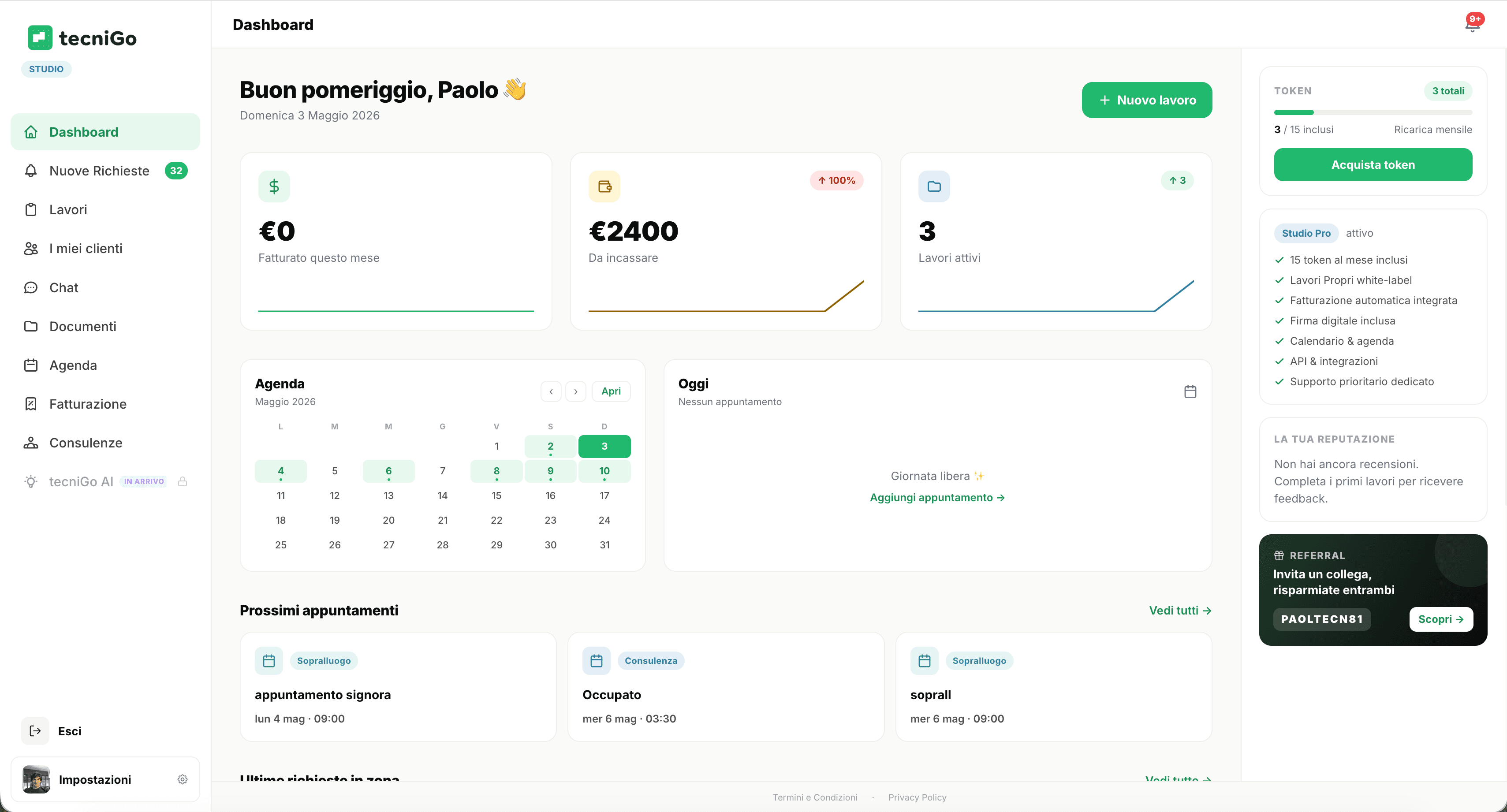Select day 15 in the calendar

point(496,495)
